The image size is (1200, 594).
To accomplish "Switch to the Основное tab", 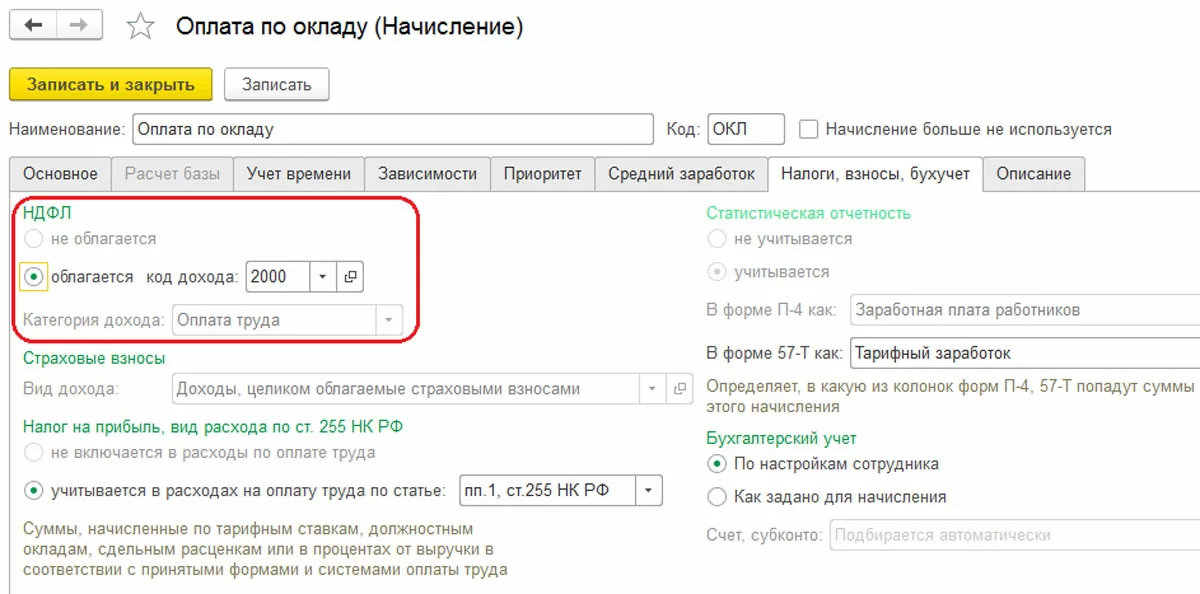I will point(61,173).
